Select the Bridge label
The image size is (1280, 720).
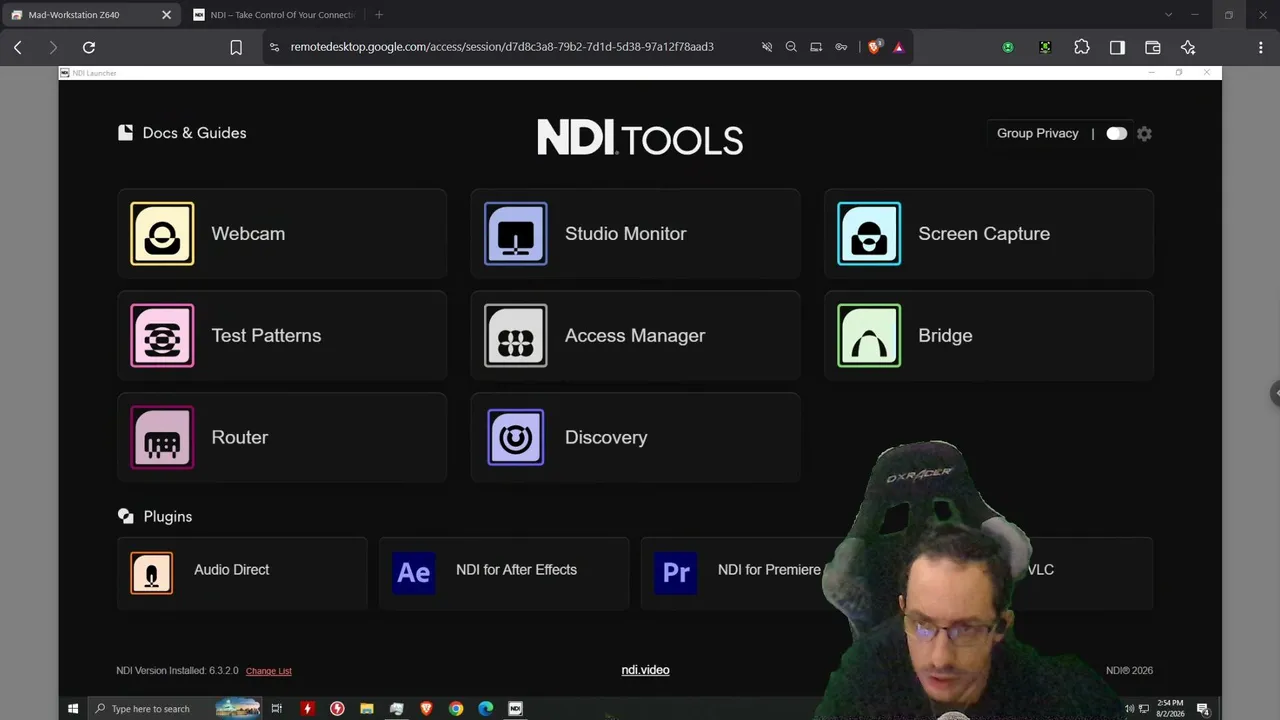pyautogui.click(x=945, y=336)
